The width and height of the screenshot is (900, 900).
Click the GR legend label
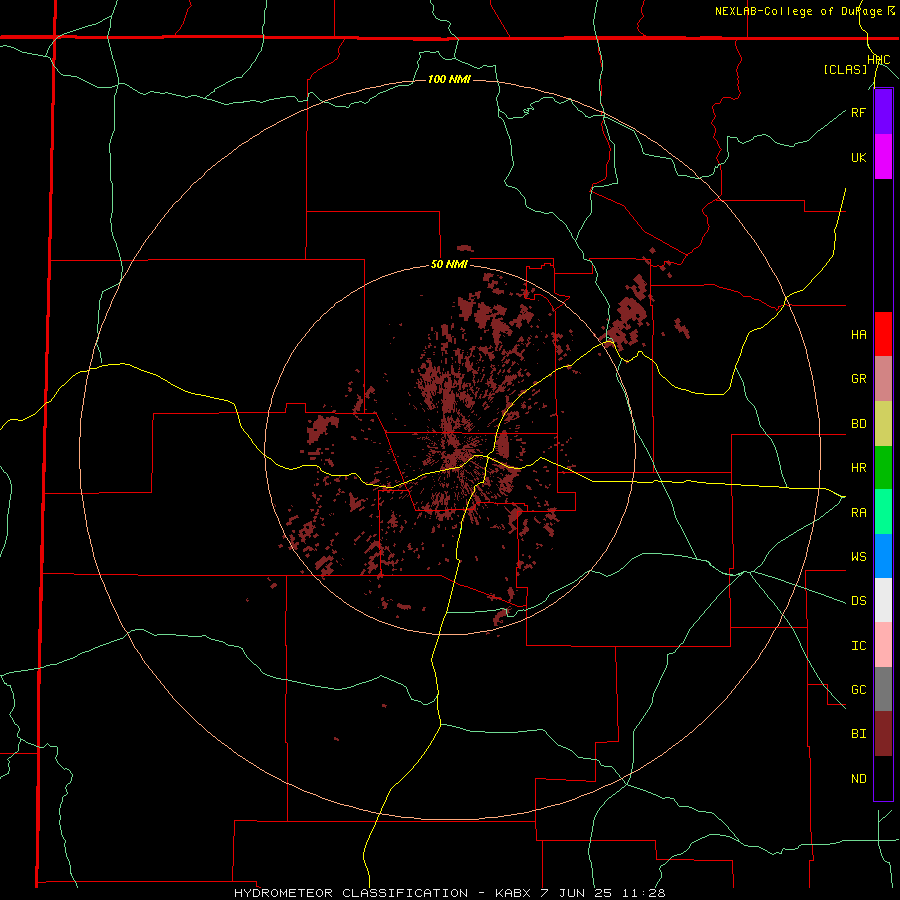pos(858,379)
